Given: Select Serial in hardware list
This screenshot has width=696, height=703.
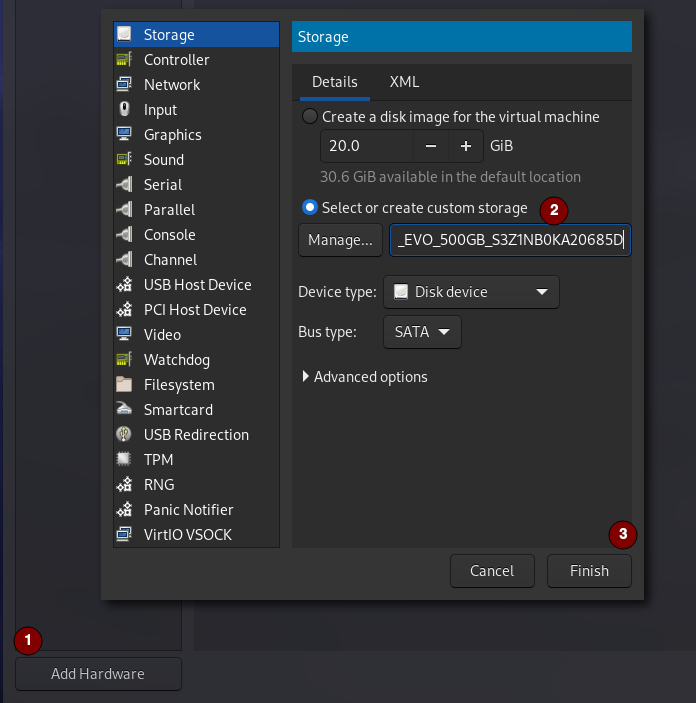Looking at the screenshot, I should click(x=196, y=185).
